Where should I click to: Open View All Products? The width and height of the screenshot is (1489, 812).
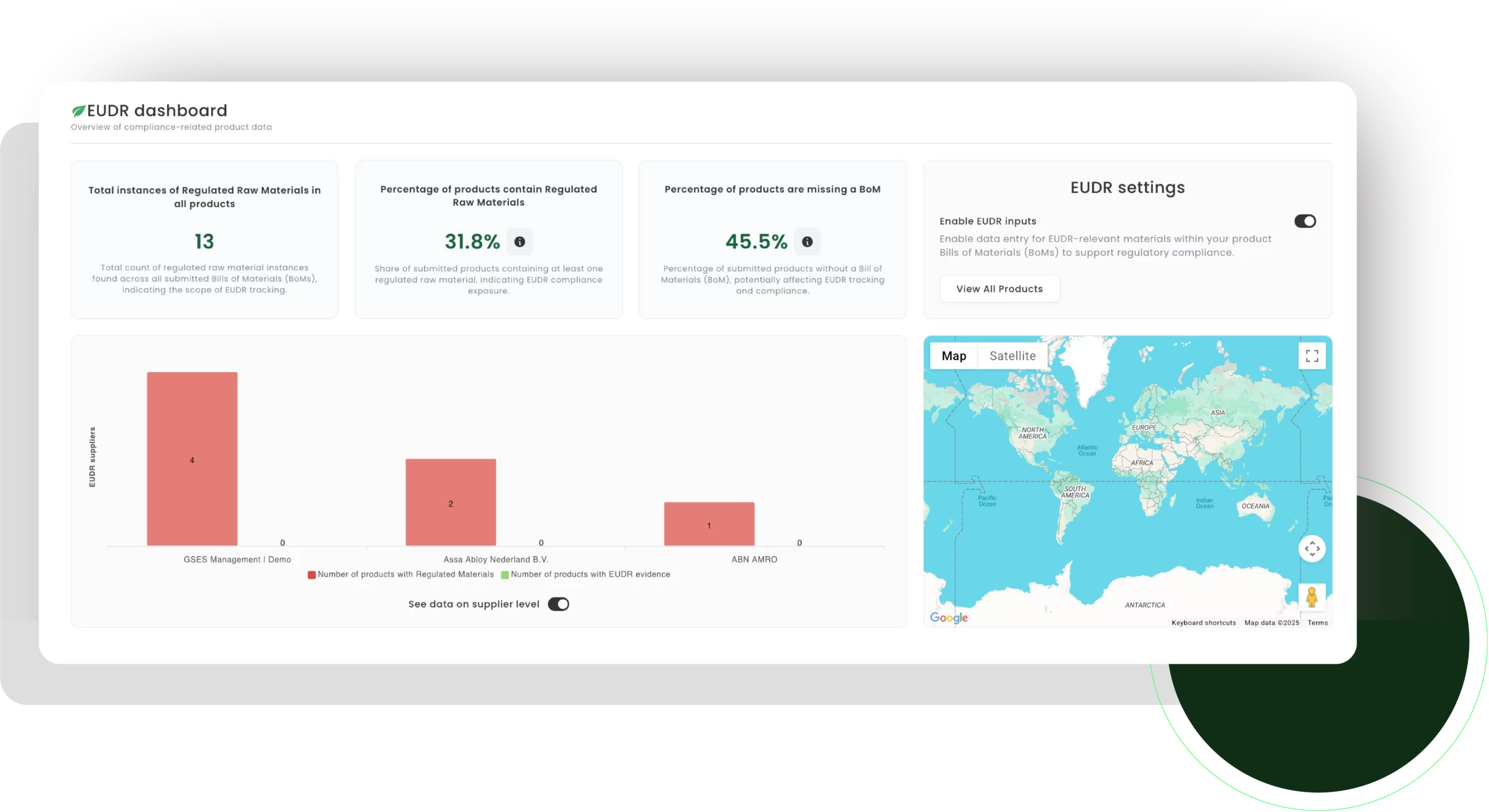(x=999, y=289)
